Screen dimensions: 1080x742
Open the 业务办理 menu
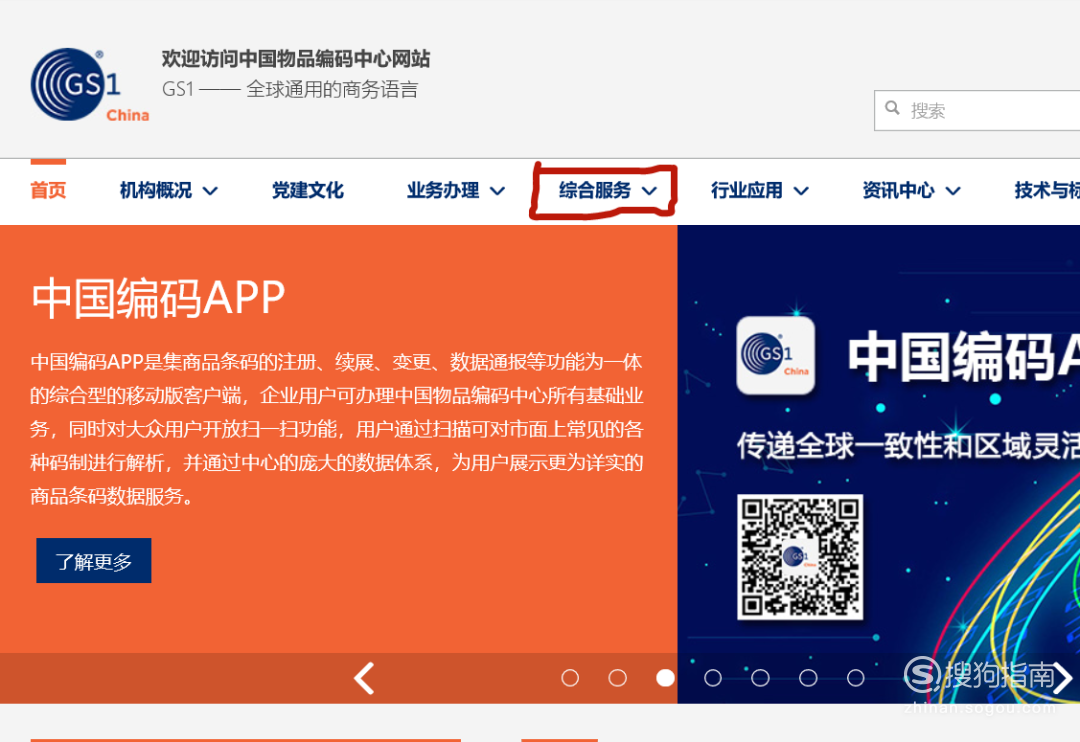(443, 190)
